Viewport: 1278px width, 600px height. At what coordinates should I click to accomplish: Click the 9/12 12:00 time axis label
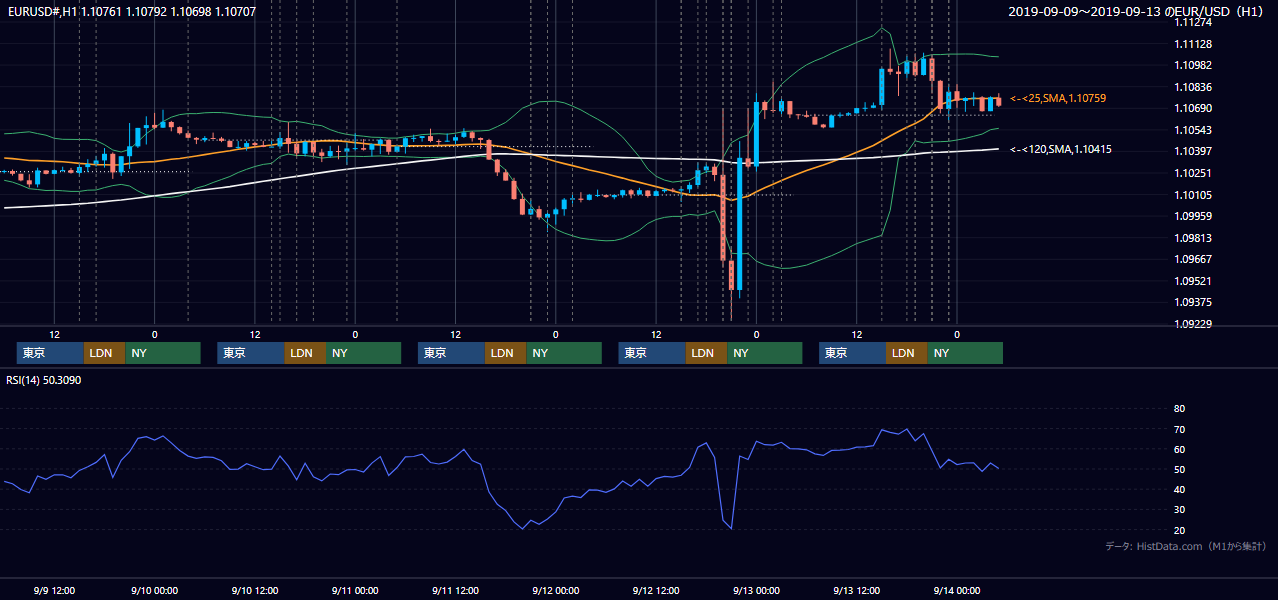(x=656, y=590)
